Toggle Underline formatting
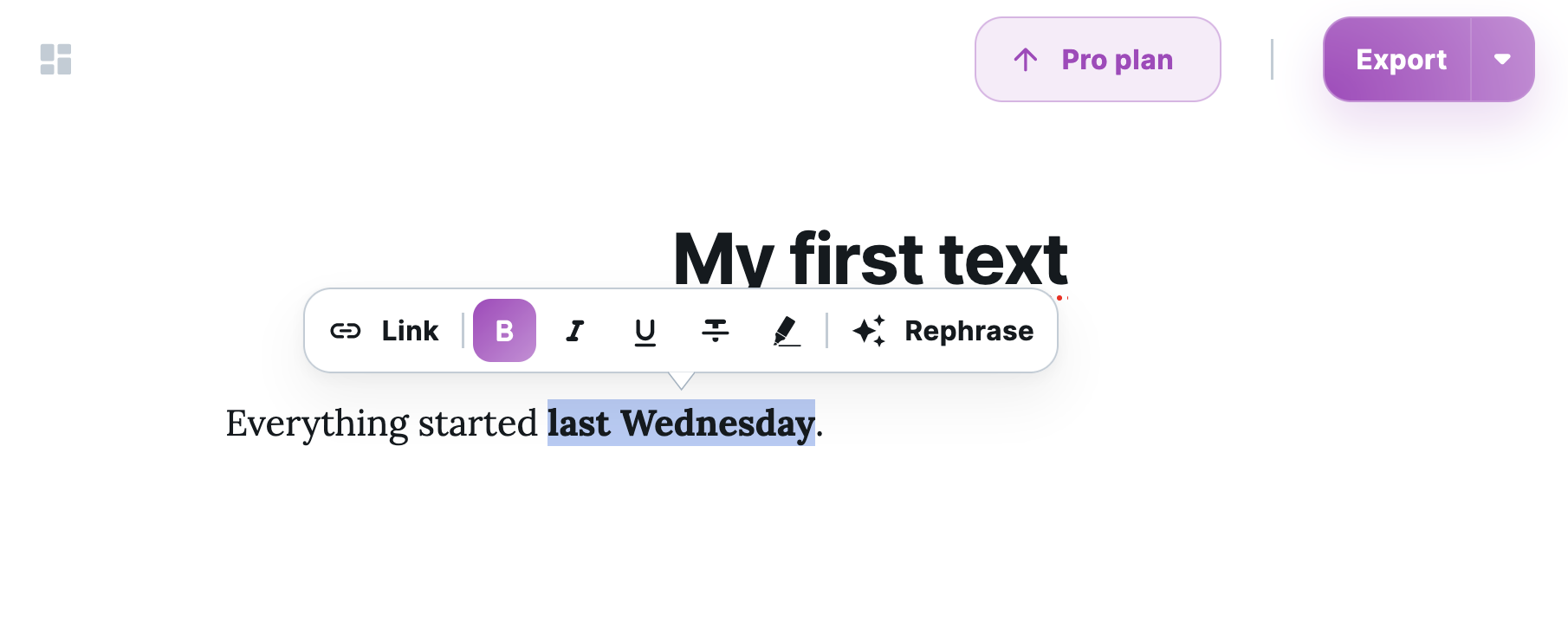 click(645, 332)
